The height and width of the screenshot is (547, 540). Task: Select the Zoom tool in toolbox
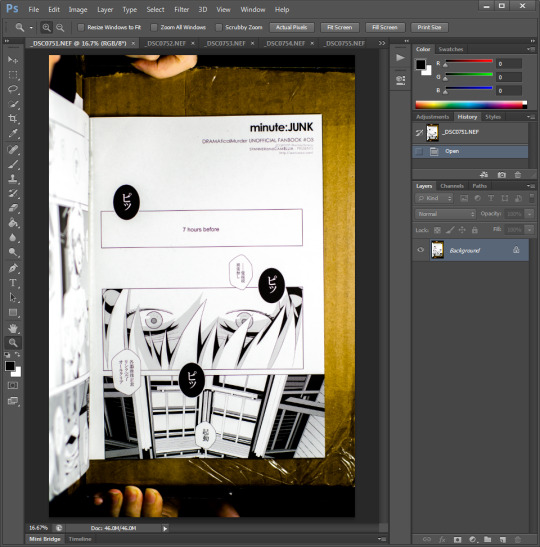coord(13,343)
